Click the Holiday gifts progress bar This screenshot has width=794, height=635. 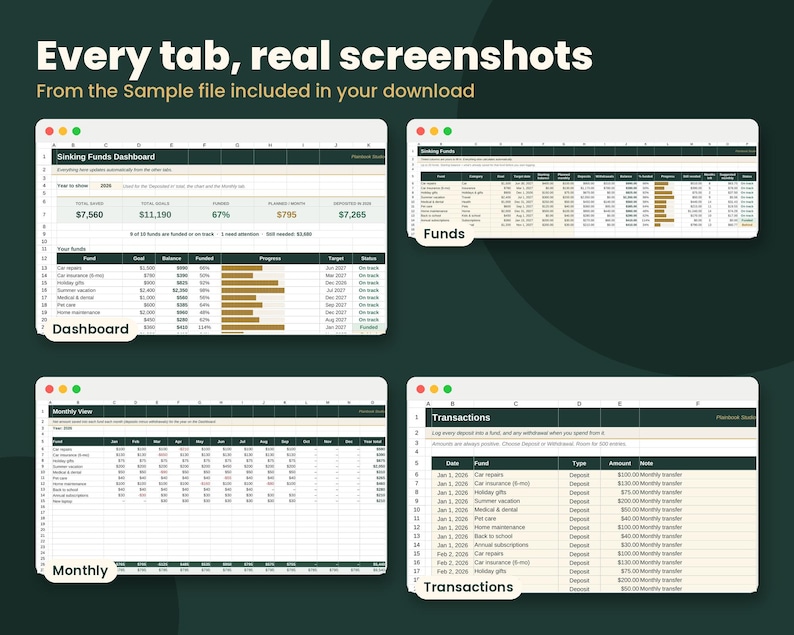click(250, 283)
